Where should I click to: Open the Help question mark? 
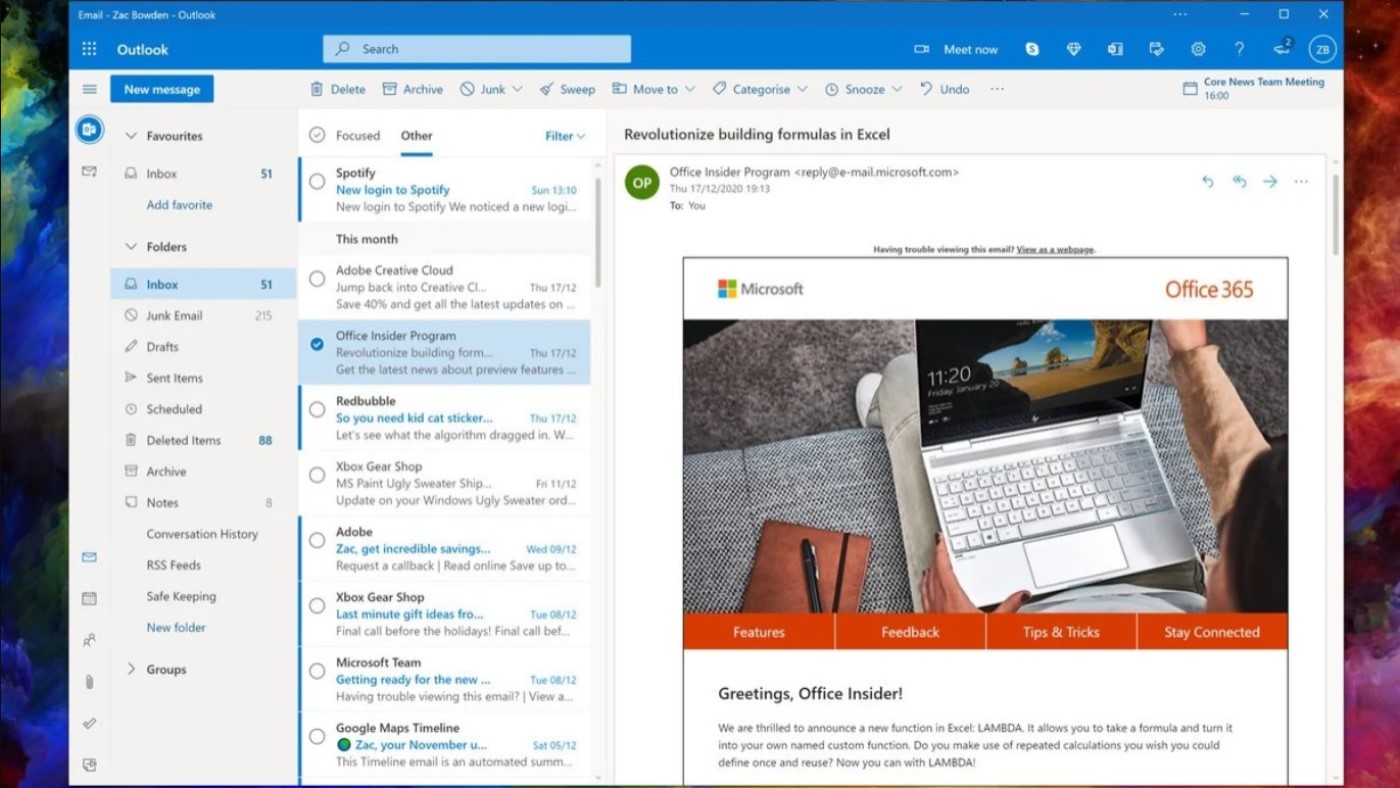tap(1240, 49)
